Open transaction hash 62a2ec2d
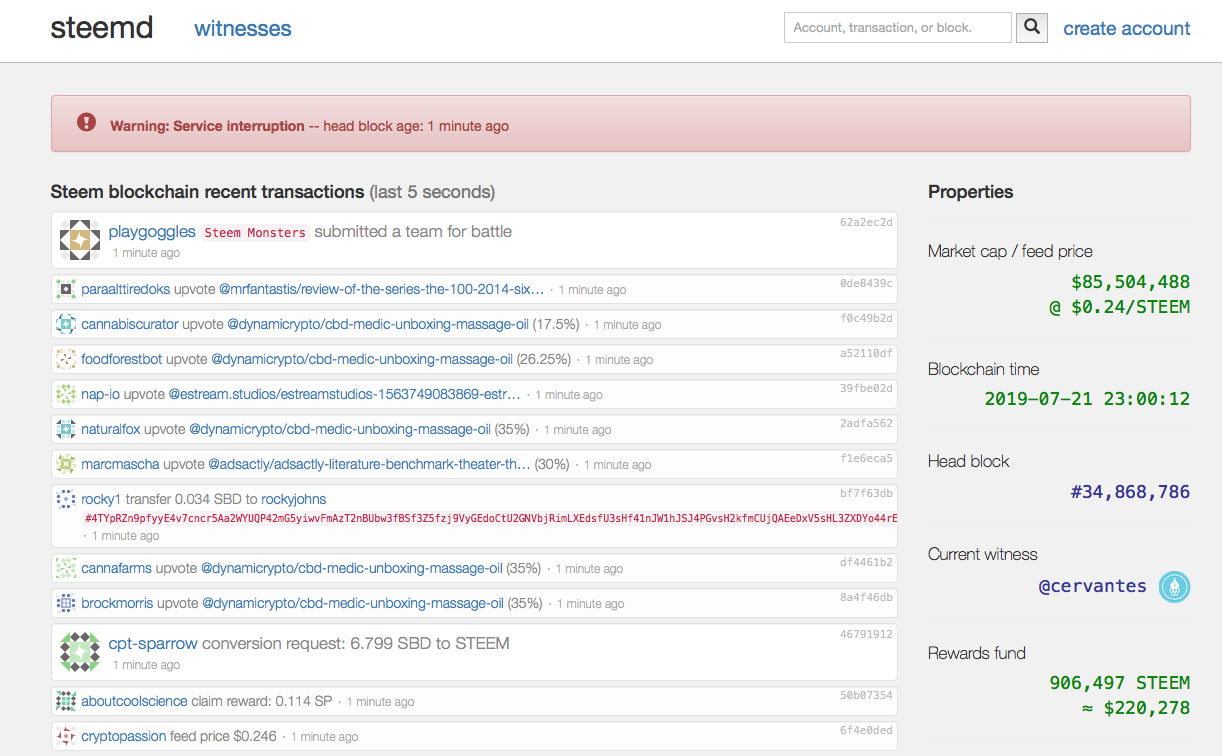The width and height of the screenshot is (1222, 756). pyautogui.click(x=866, y=222)
